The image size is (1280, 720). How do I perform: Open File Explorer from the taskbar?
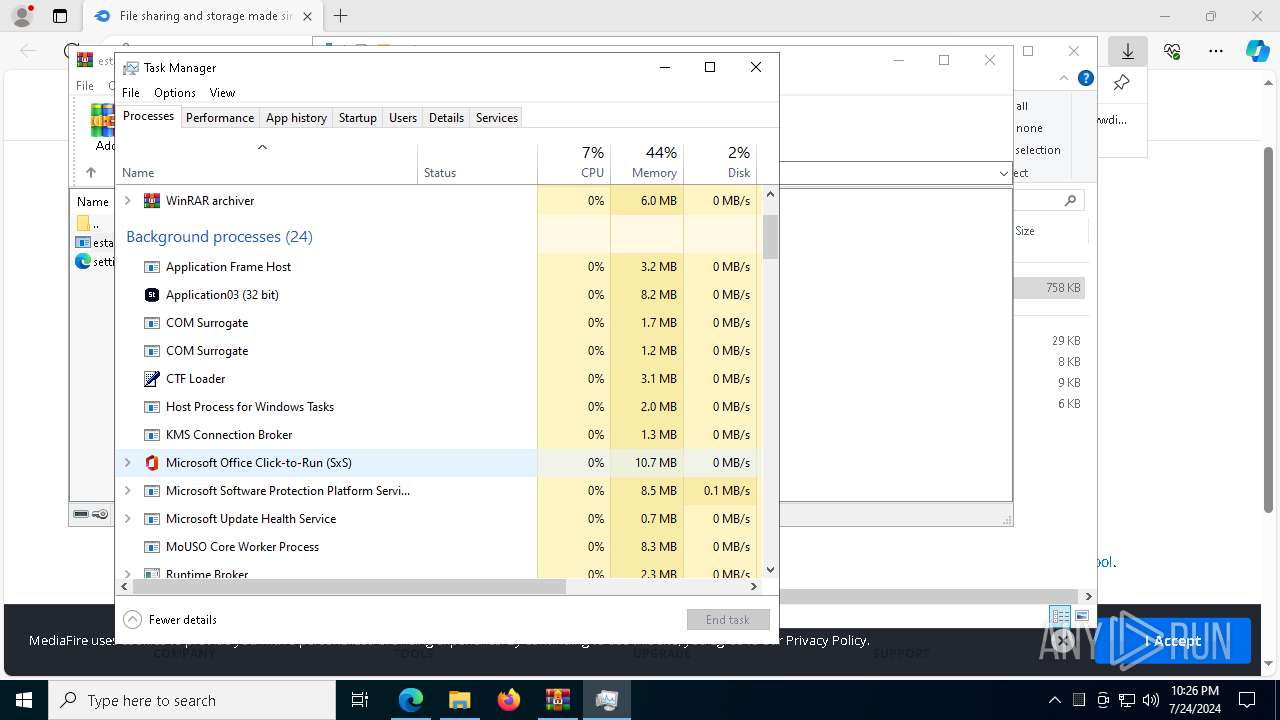(x=460, y=700)
